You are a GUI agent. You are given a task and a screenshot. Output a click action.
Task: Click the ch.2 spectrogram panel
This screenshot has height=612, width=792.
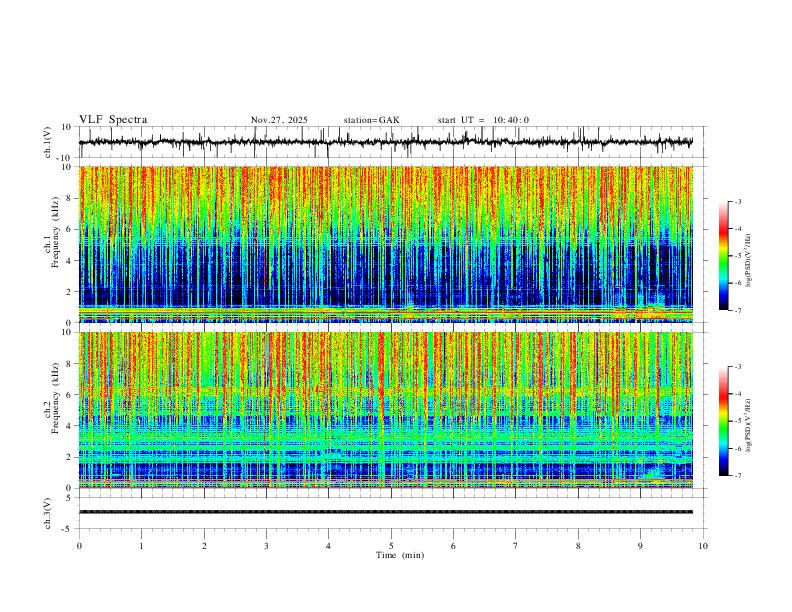[x=386, y=410]
